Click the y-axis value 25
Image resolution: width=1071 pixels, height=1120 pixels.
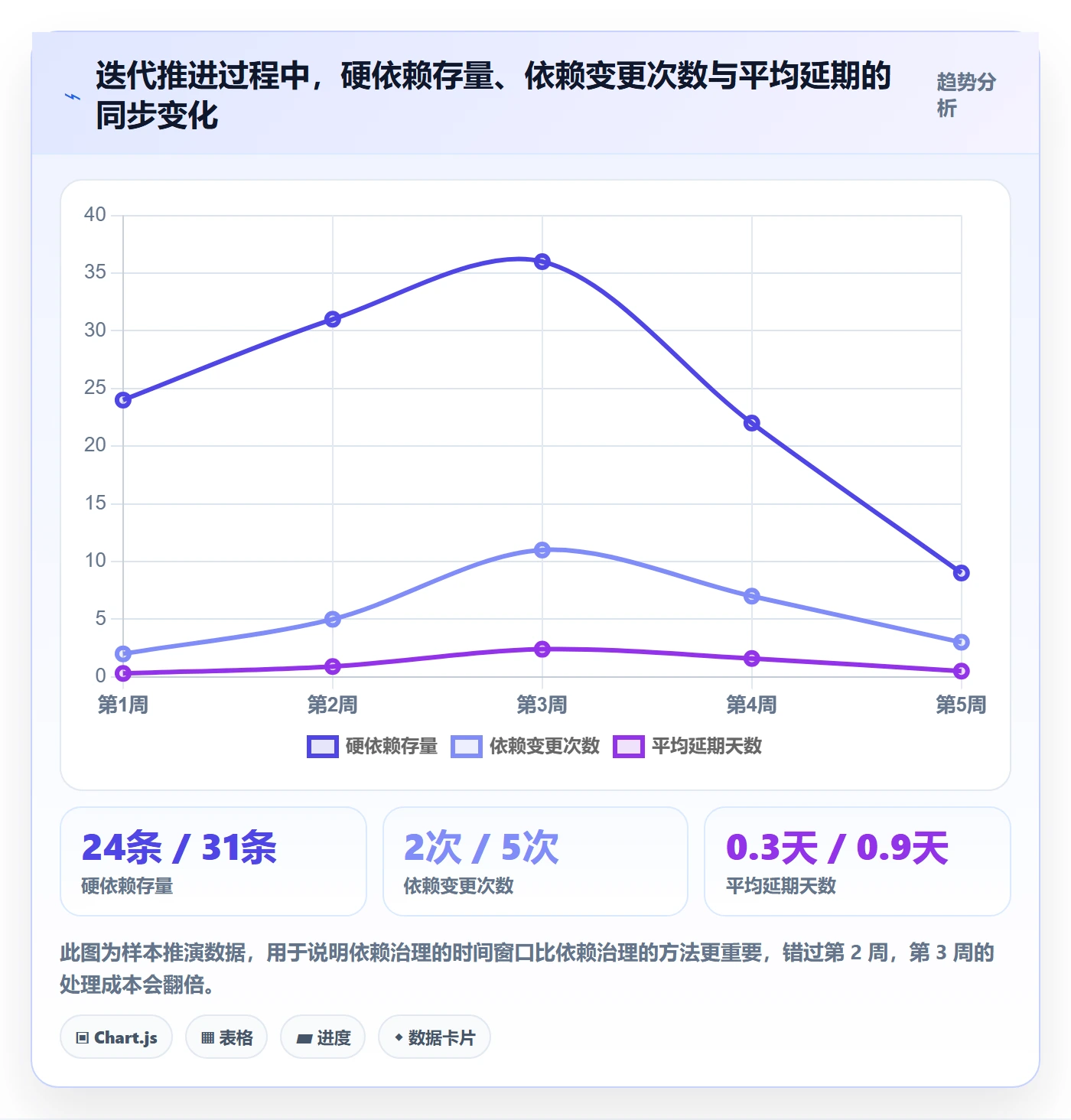pos(95,387)
